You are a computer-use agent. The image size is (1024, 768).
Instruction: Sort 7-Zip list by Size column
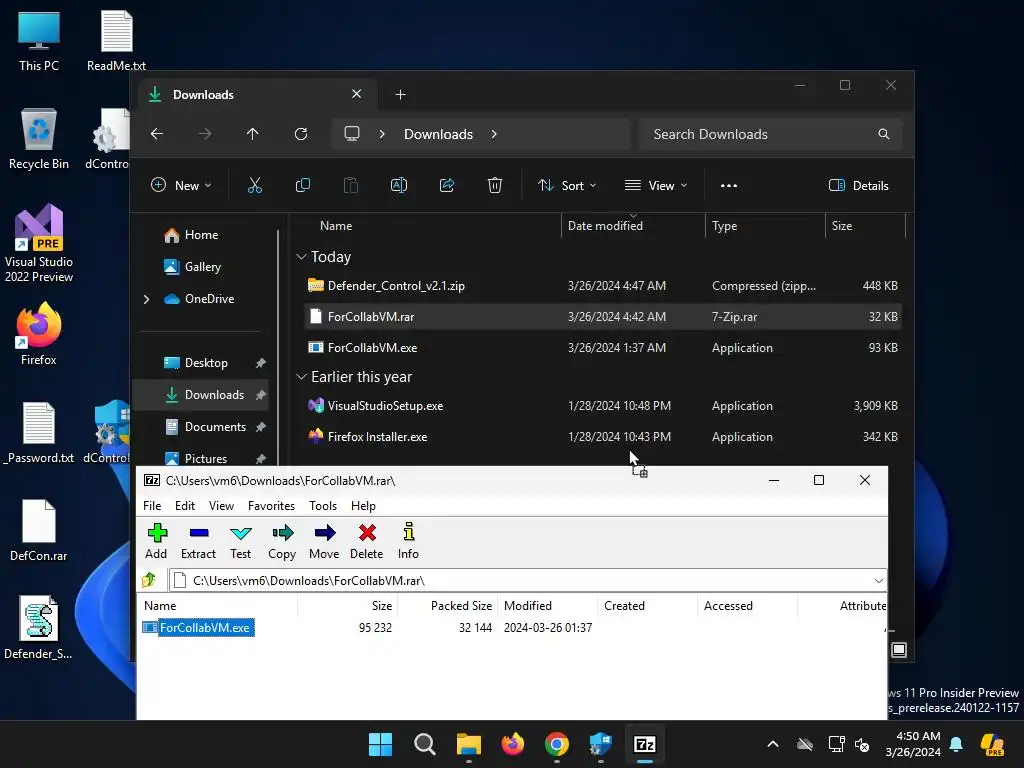pyautogui.click(x=347, y=606)
